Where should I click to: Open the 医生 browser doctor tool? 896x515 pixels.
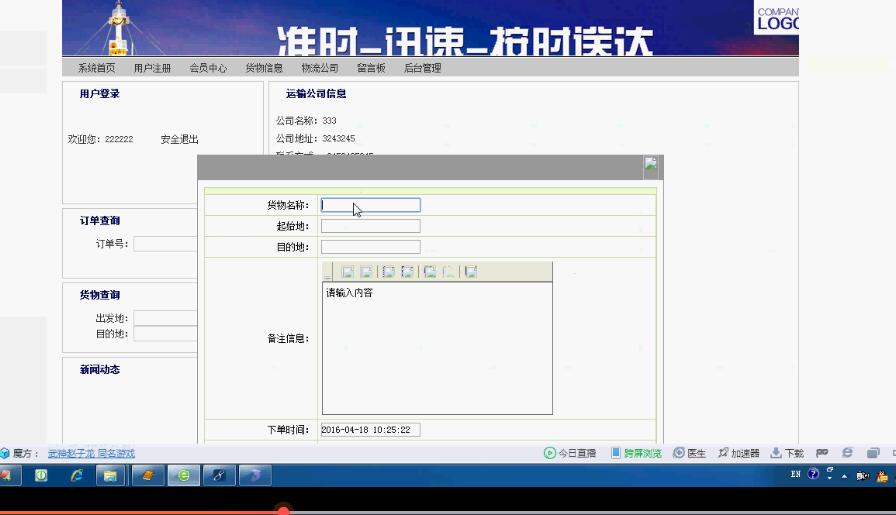(689, 453)
